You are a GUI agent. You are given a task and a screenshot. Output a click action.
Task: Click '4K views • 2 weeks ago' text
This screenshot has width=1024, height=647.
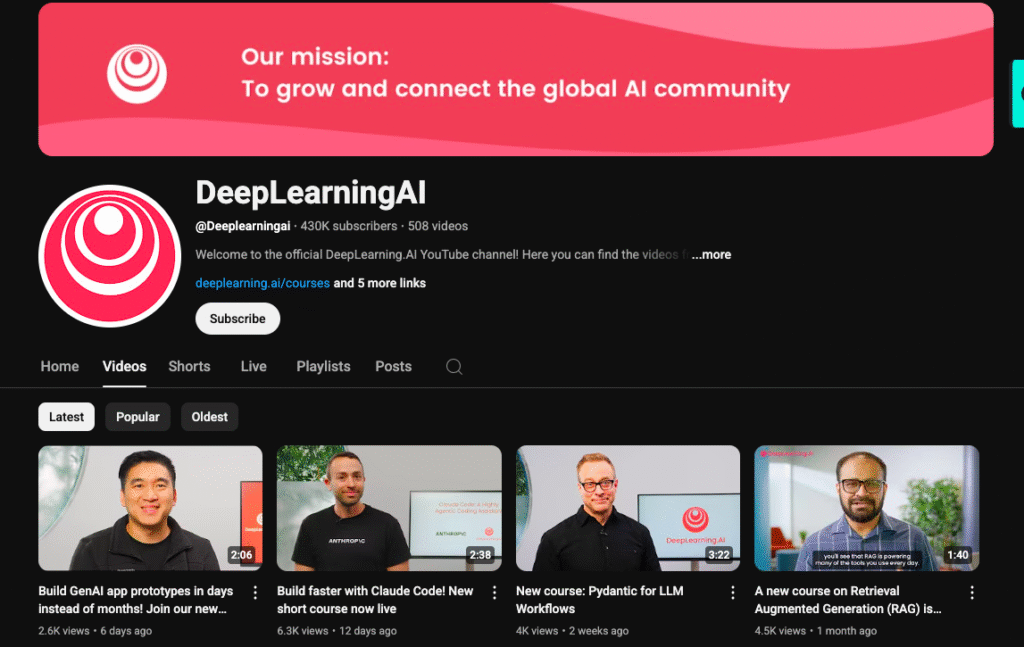point(572,631)
